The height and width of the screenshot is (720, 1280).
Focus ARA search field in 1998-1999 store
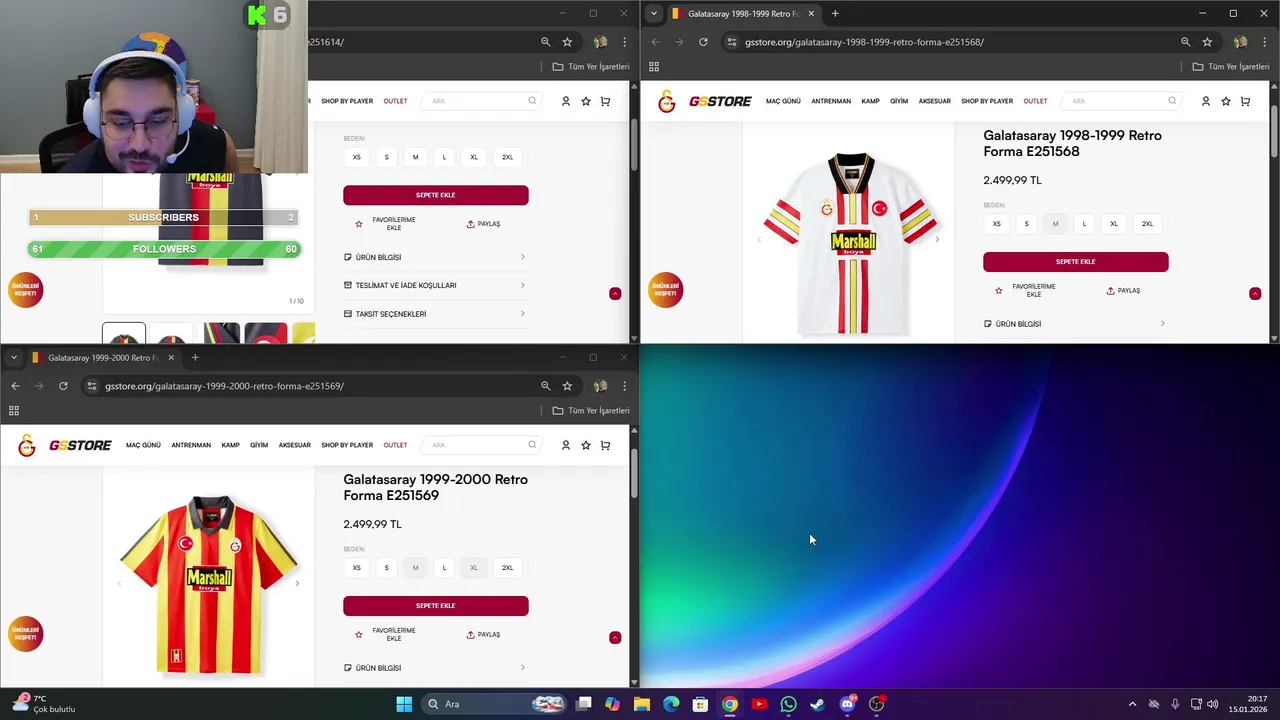pyautogui.click(x=1120, y=101)
